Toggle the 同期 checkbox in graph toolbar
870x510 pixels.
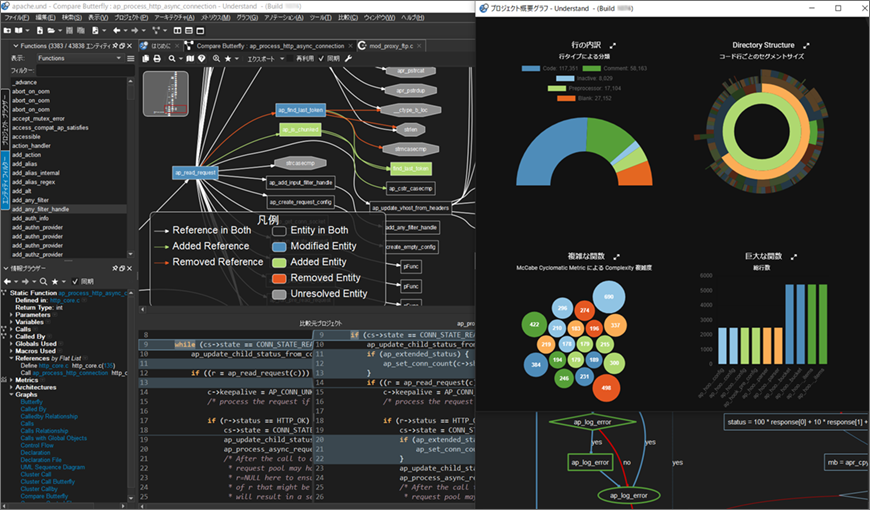point(321,58)
